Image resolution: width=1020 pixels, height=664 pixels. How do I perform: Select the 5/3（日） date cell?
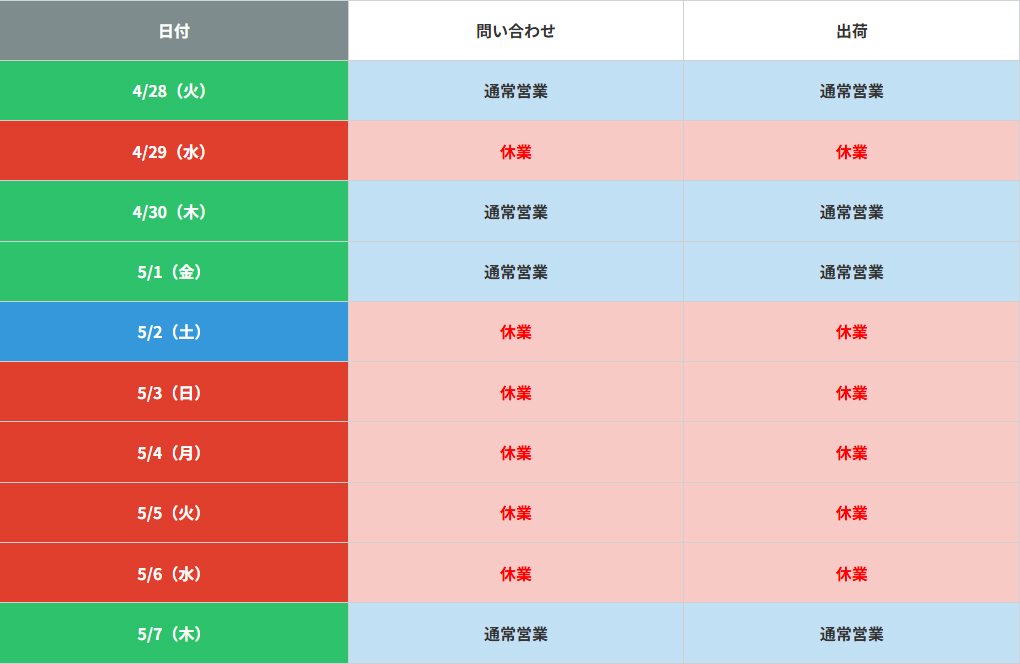[x=174, y=393]
